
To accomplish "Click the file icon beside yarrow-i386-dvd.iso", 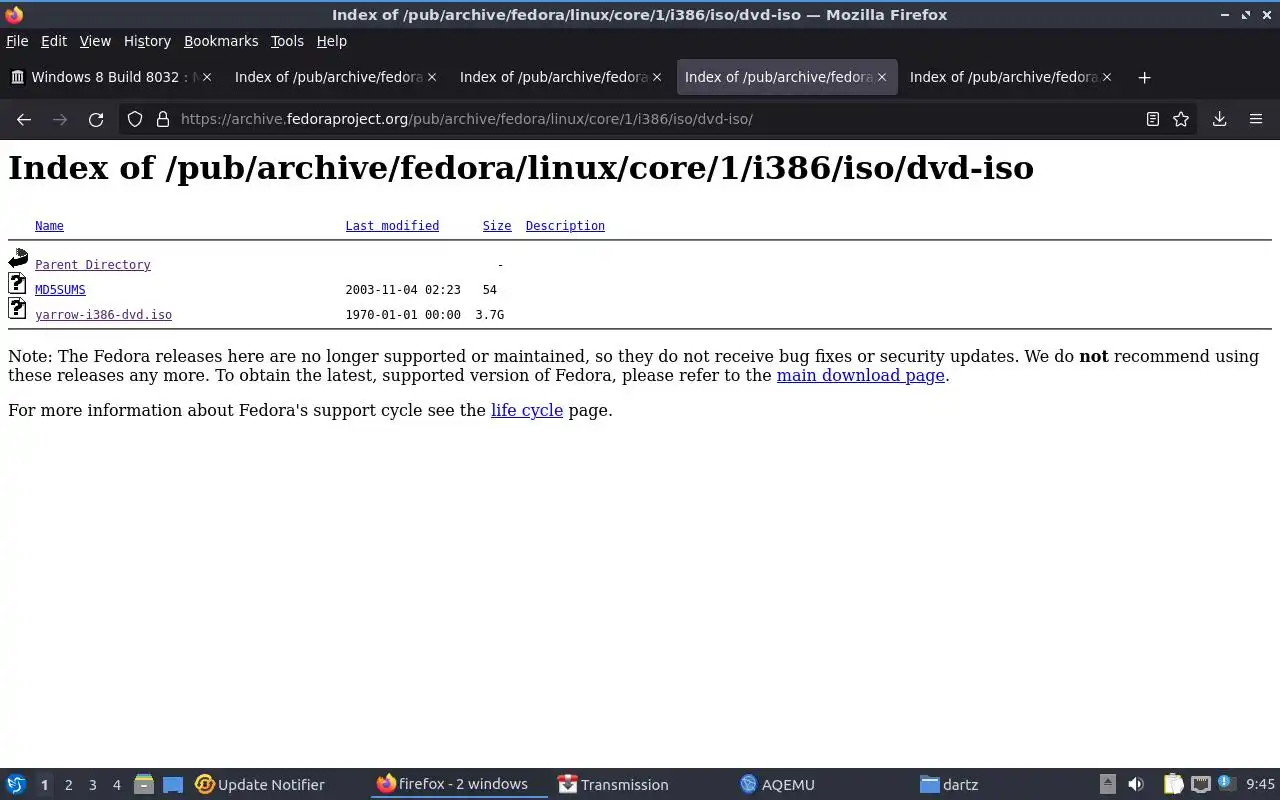I will (x=17, y=309).
